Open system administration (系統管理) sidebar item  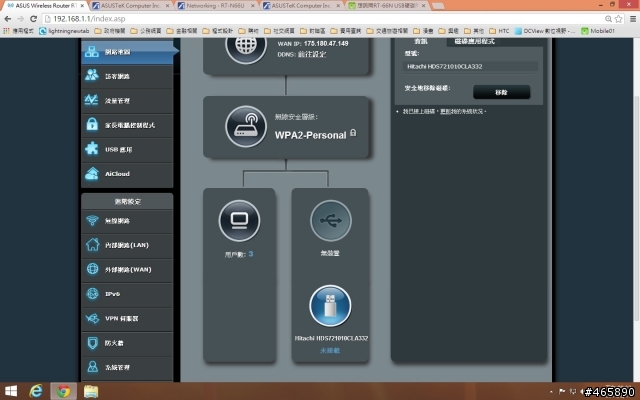click(127, 367)
